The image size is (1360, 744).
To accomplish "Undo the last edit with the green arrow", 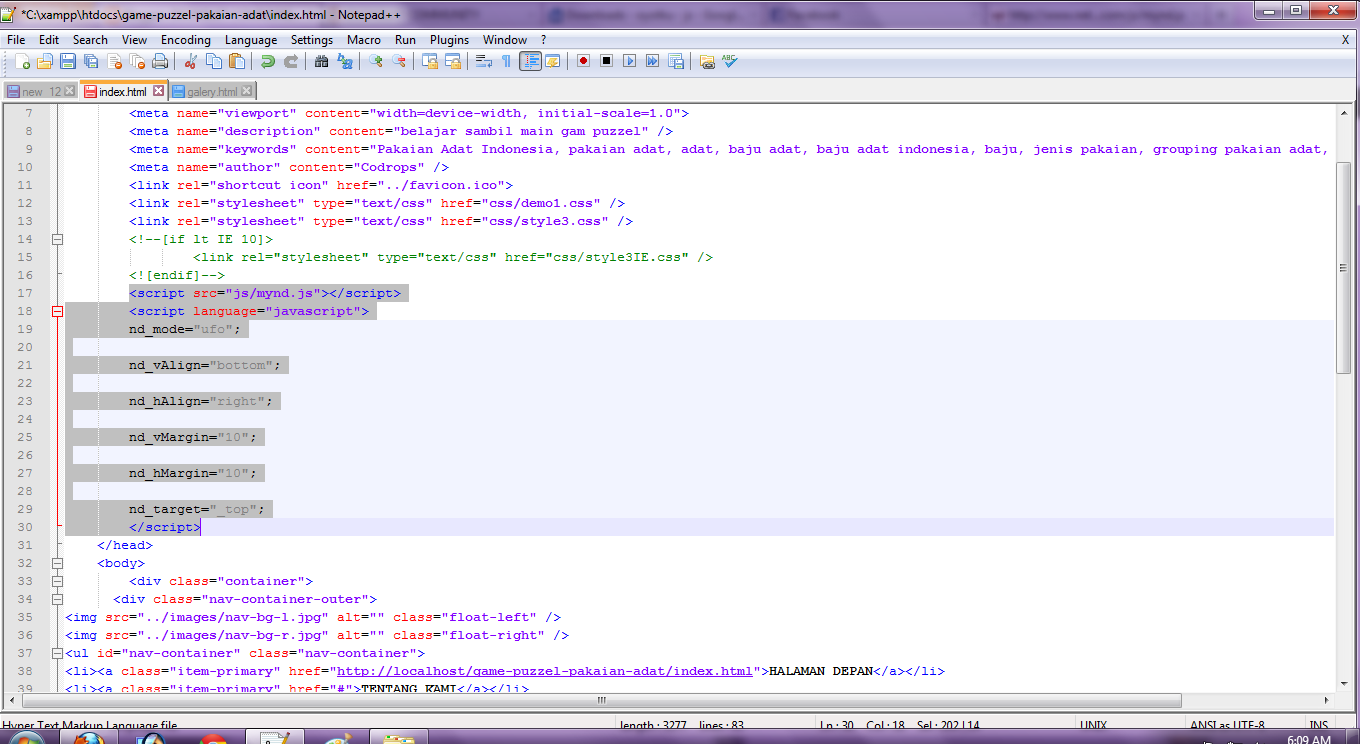I will point(268,61).
